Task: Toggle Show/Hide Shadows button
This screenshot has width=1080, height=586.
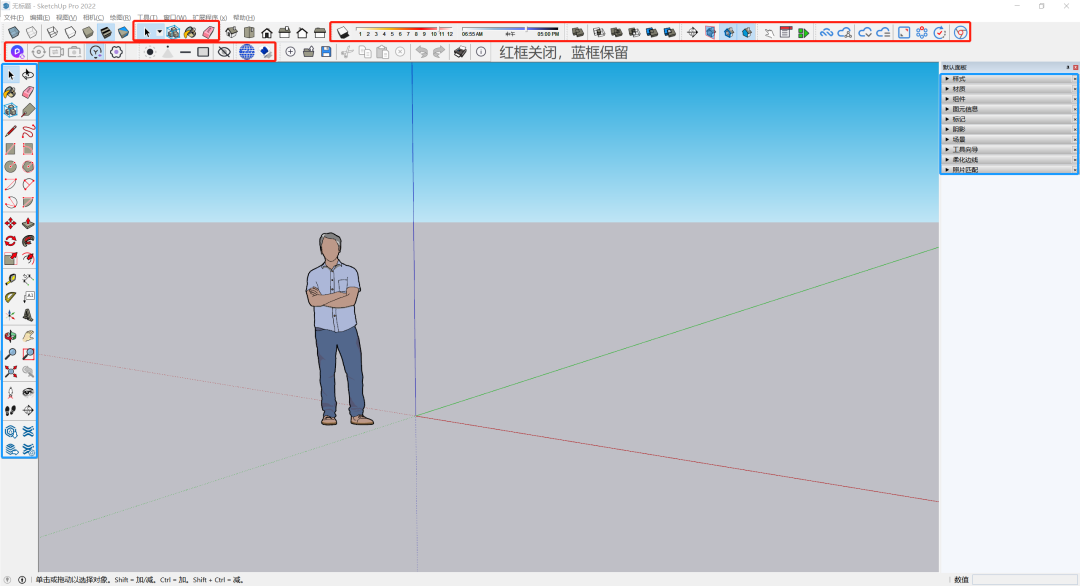Action: [x=343, y=32]
